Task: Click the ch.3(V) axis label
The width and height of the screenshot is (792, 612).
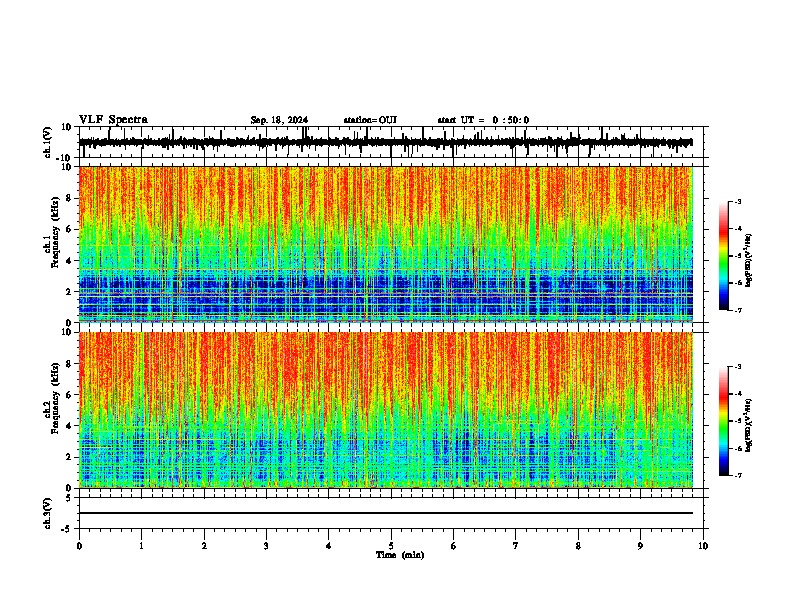Action: pyautogui.click(x=48, y=513)
